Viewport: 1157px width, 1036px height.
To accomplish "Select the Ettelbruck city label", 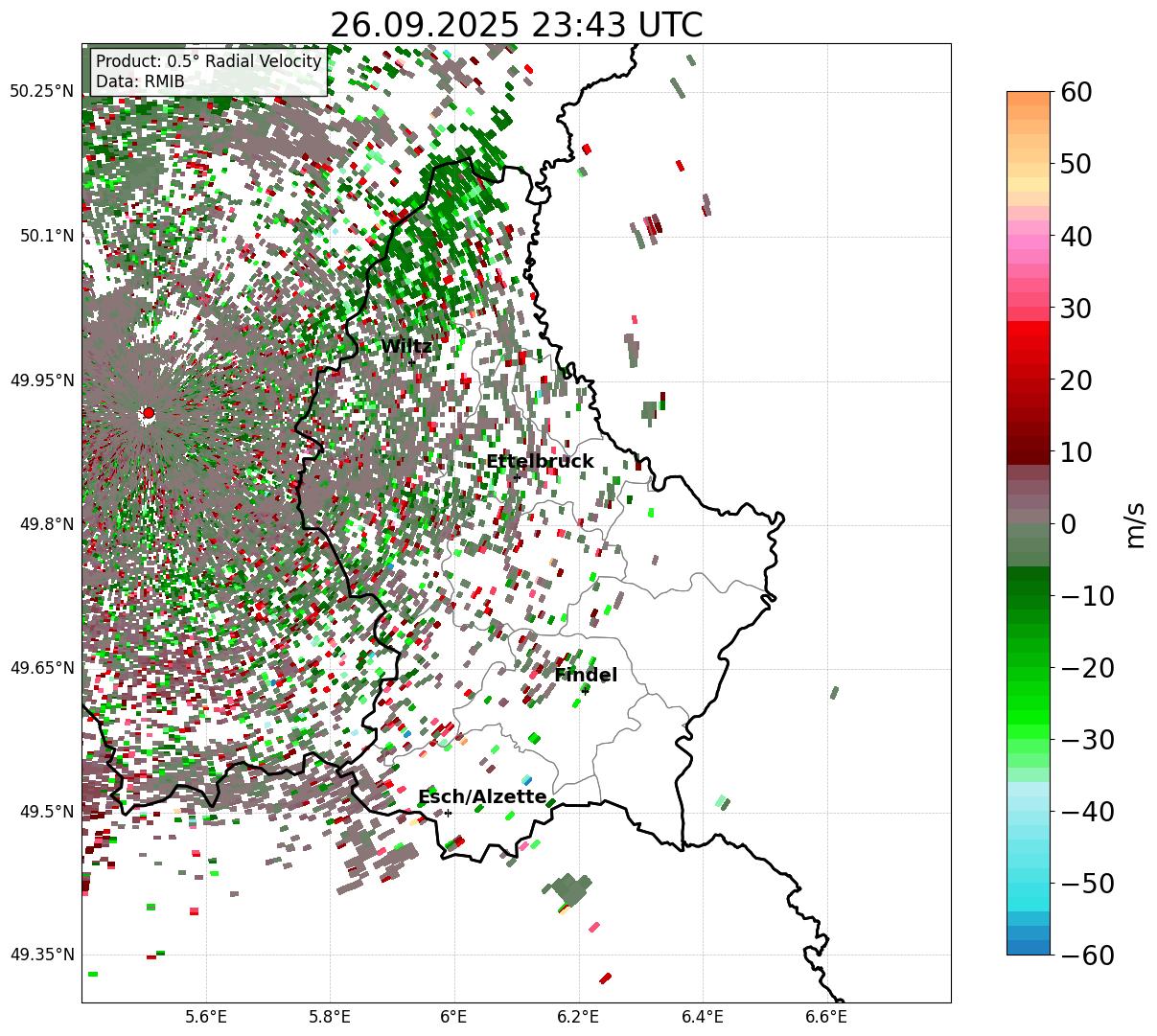I will tap(540, 462).
